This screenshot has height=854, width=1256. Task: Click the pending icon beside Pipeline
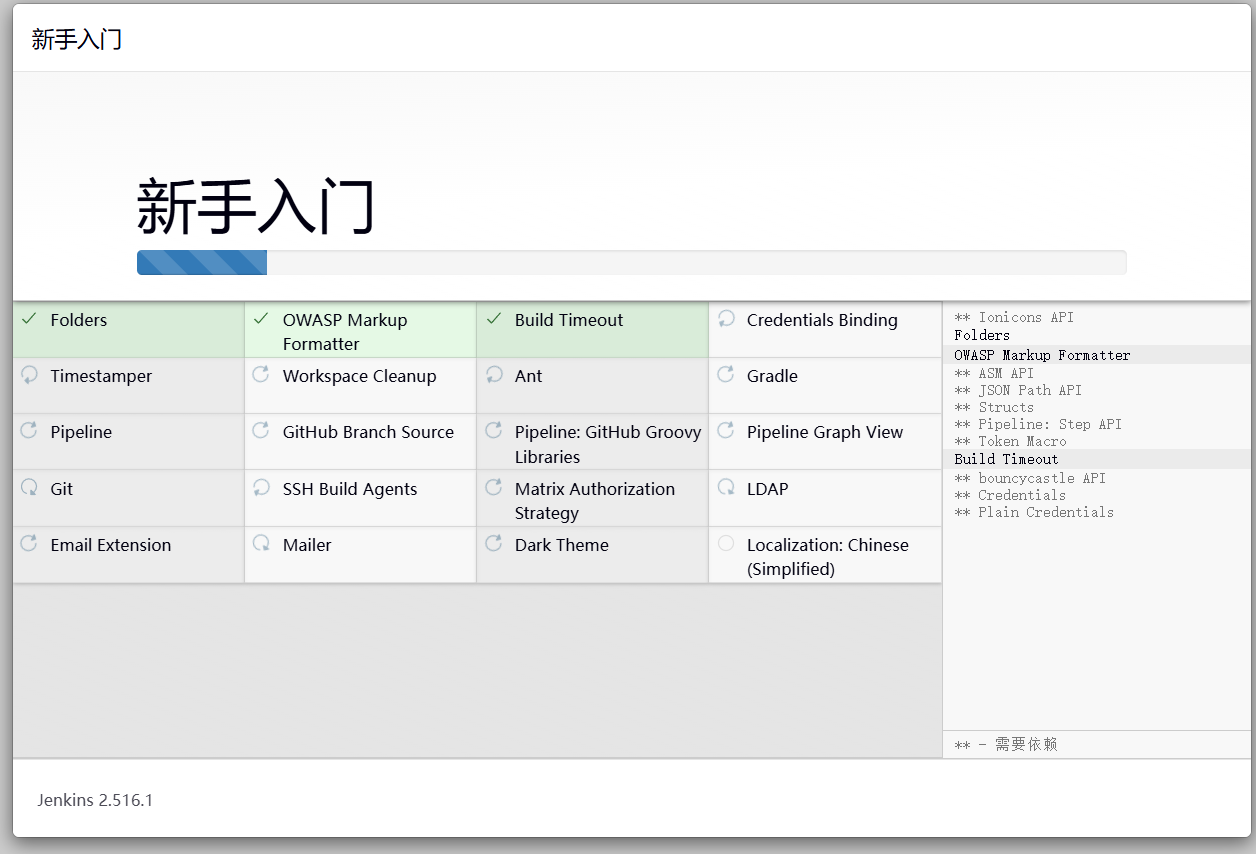point(30,431)
